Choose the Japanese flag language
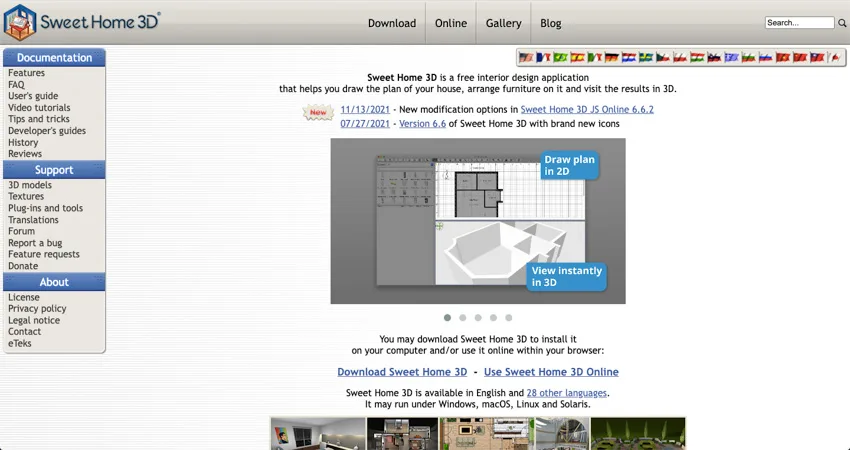This screenshot has height=450, width=850. point(835,57)
